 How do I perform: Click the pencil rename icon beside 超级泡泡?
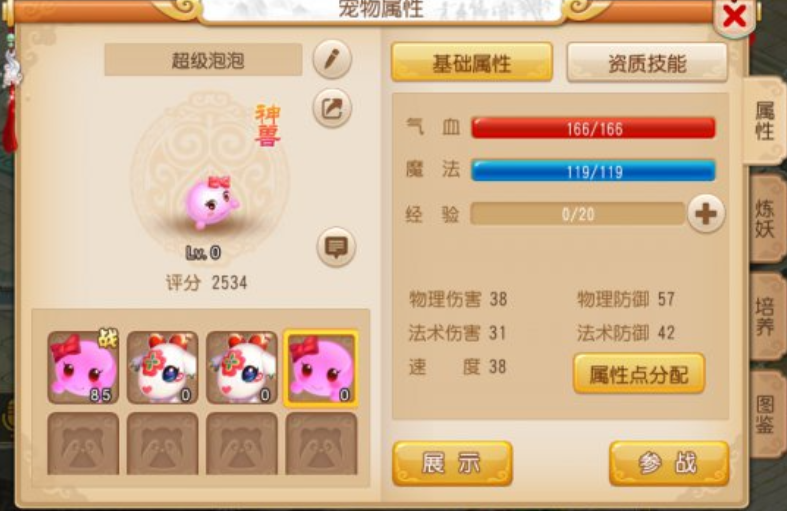coord(332,59)
